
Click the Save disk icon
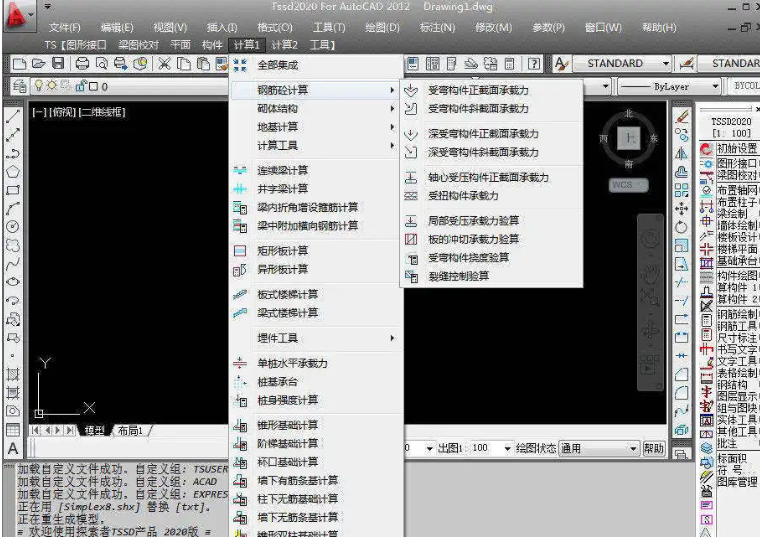coord(58,63)
